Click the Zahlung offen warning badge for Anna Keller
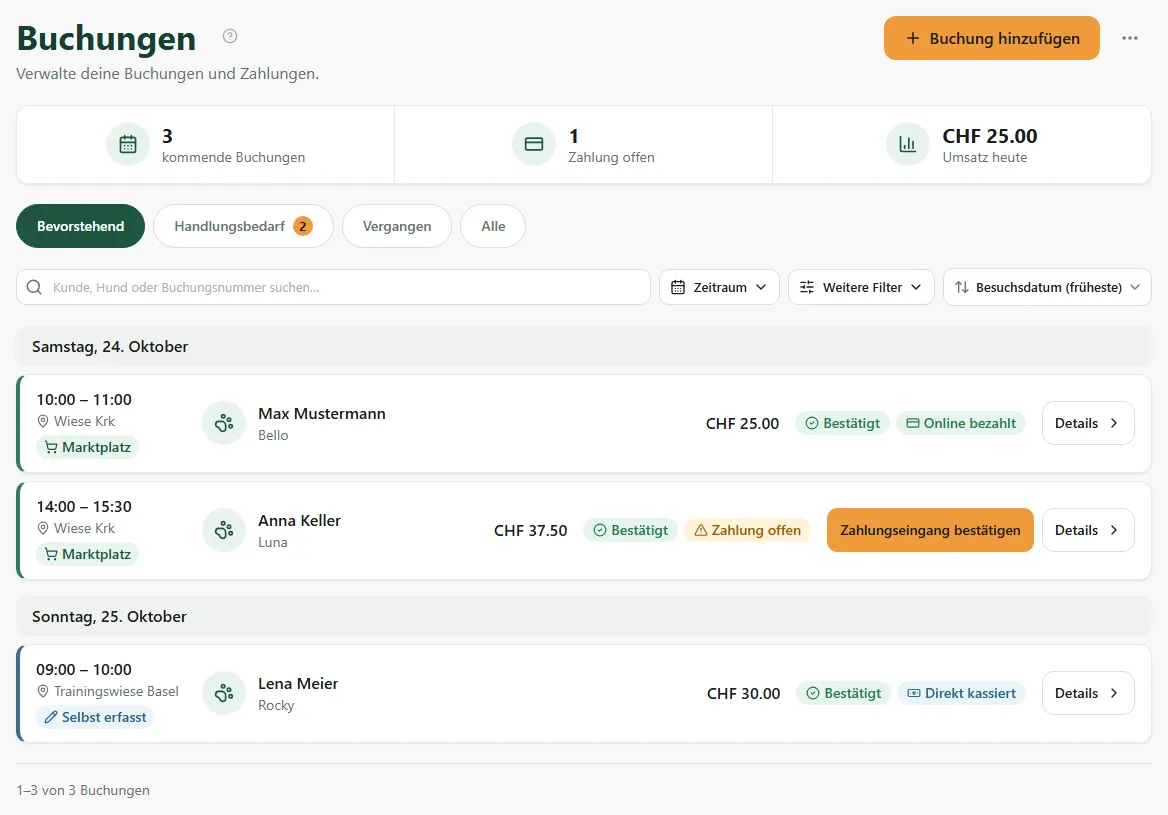 pyautogui.click(x=748, y=530)
